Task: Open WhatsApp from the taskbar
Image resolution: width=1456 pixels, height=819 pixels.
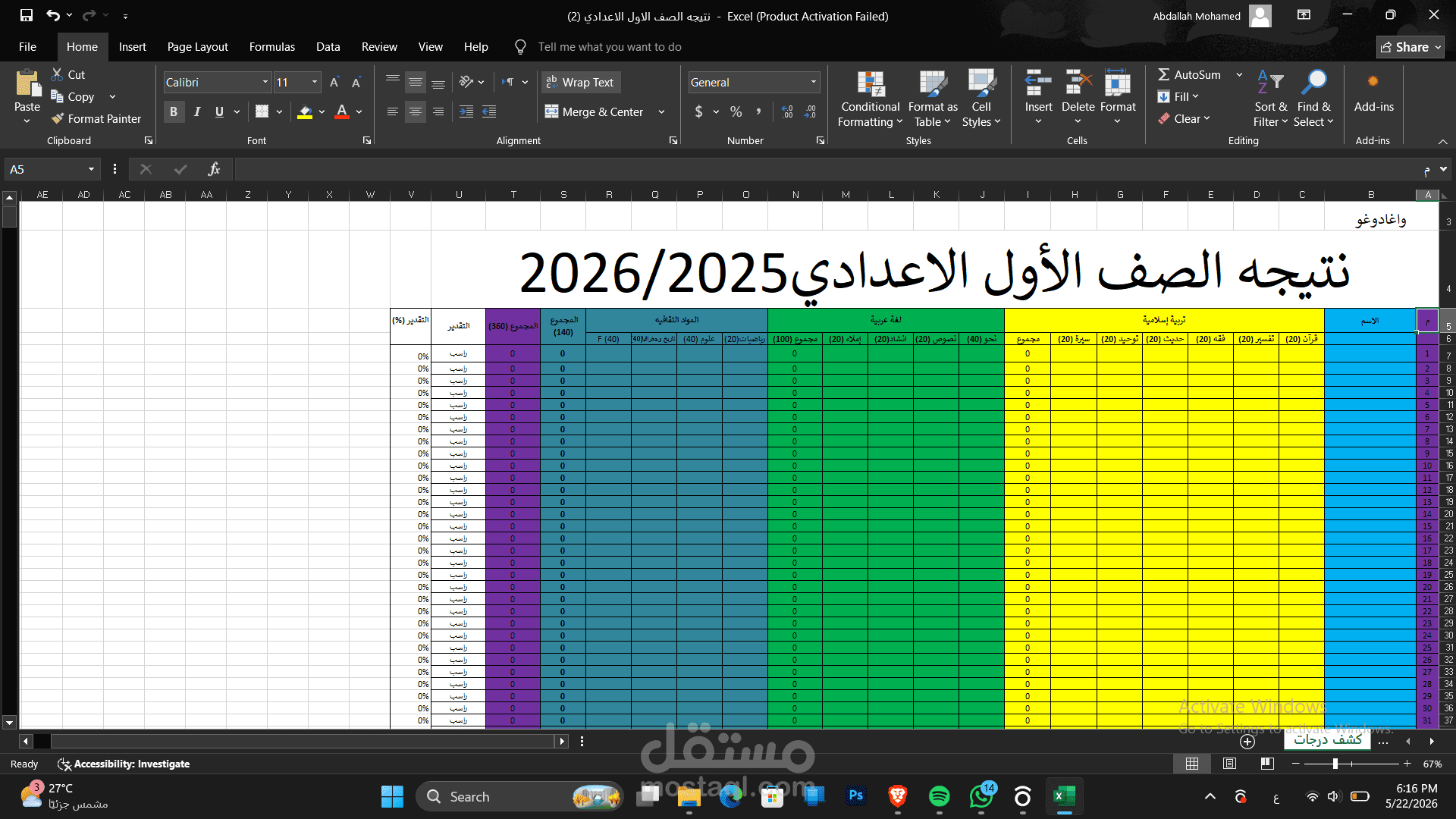Action: coord(981,796)
